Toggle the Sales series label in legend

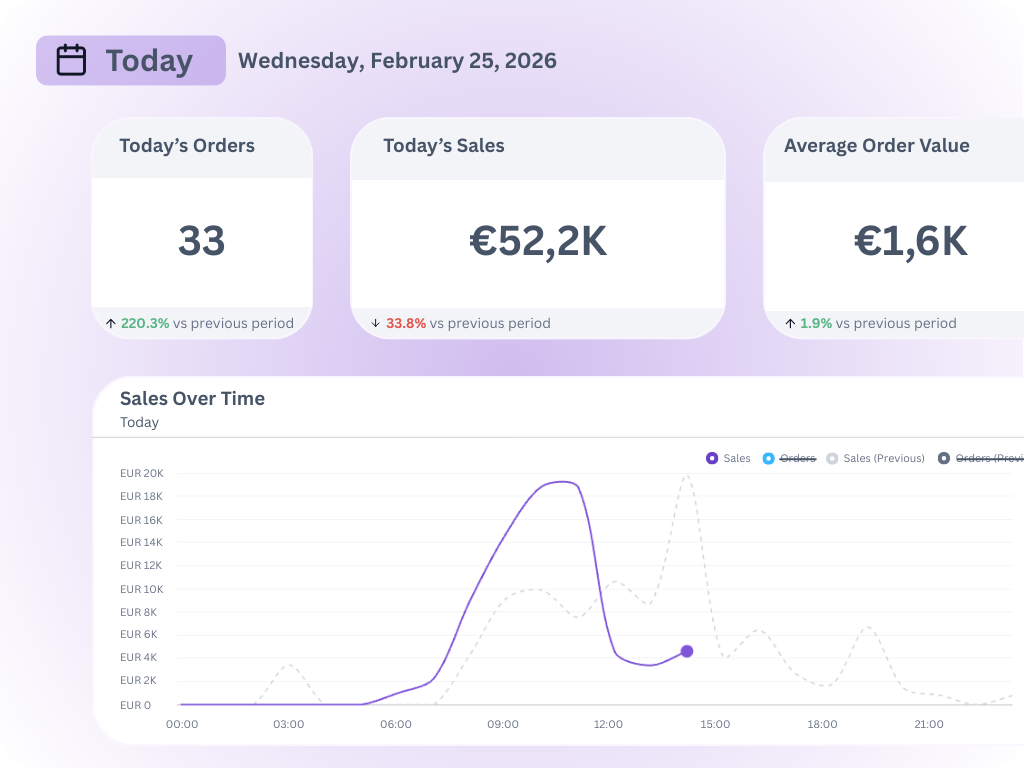(737, 458)
